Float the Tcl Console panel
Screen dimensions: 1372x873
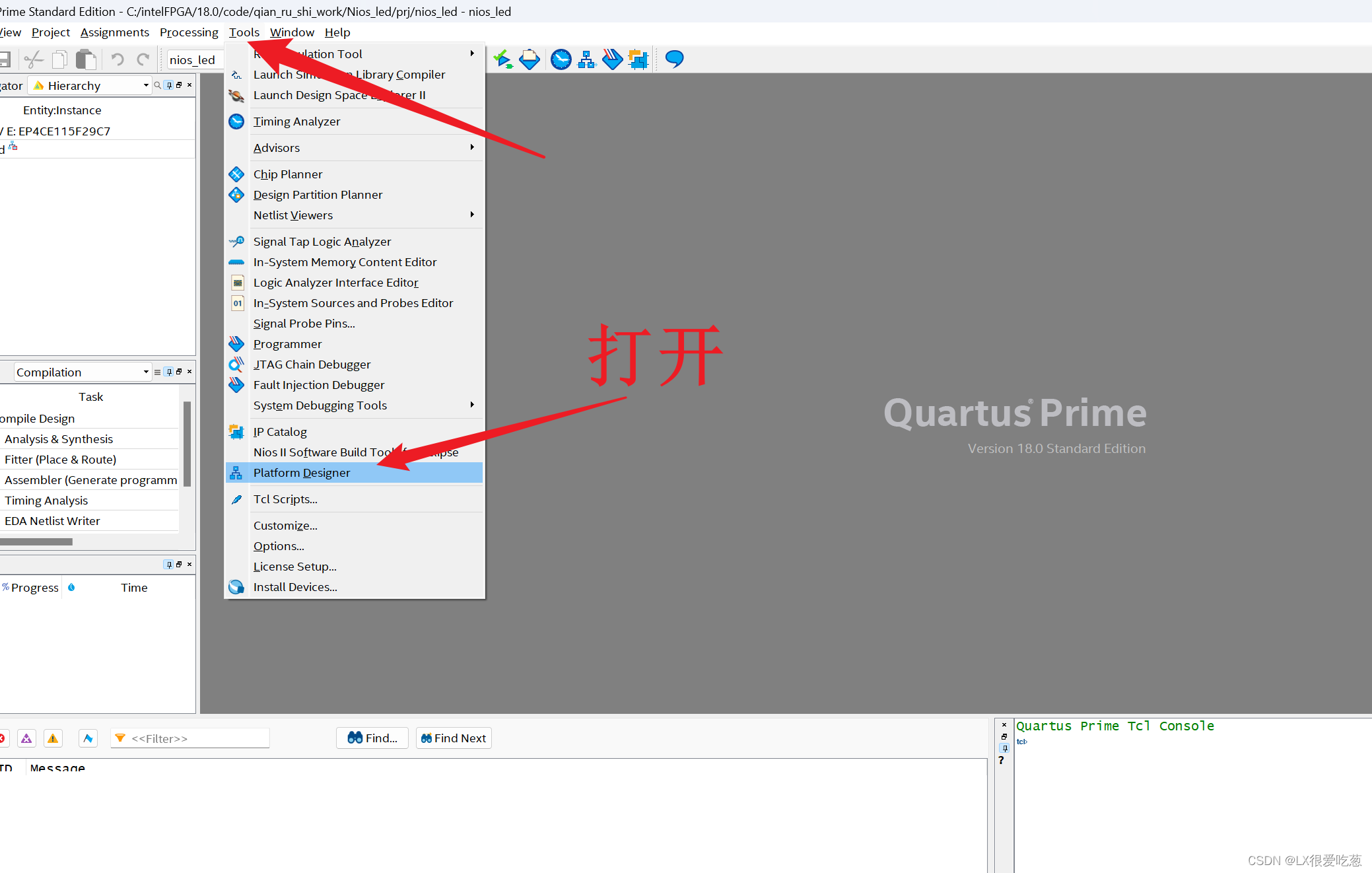tap(1004, 736)
